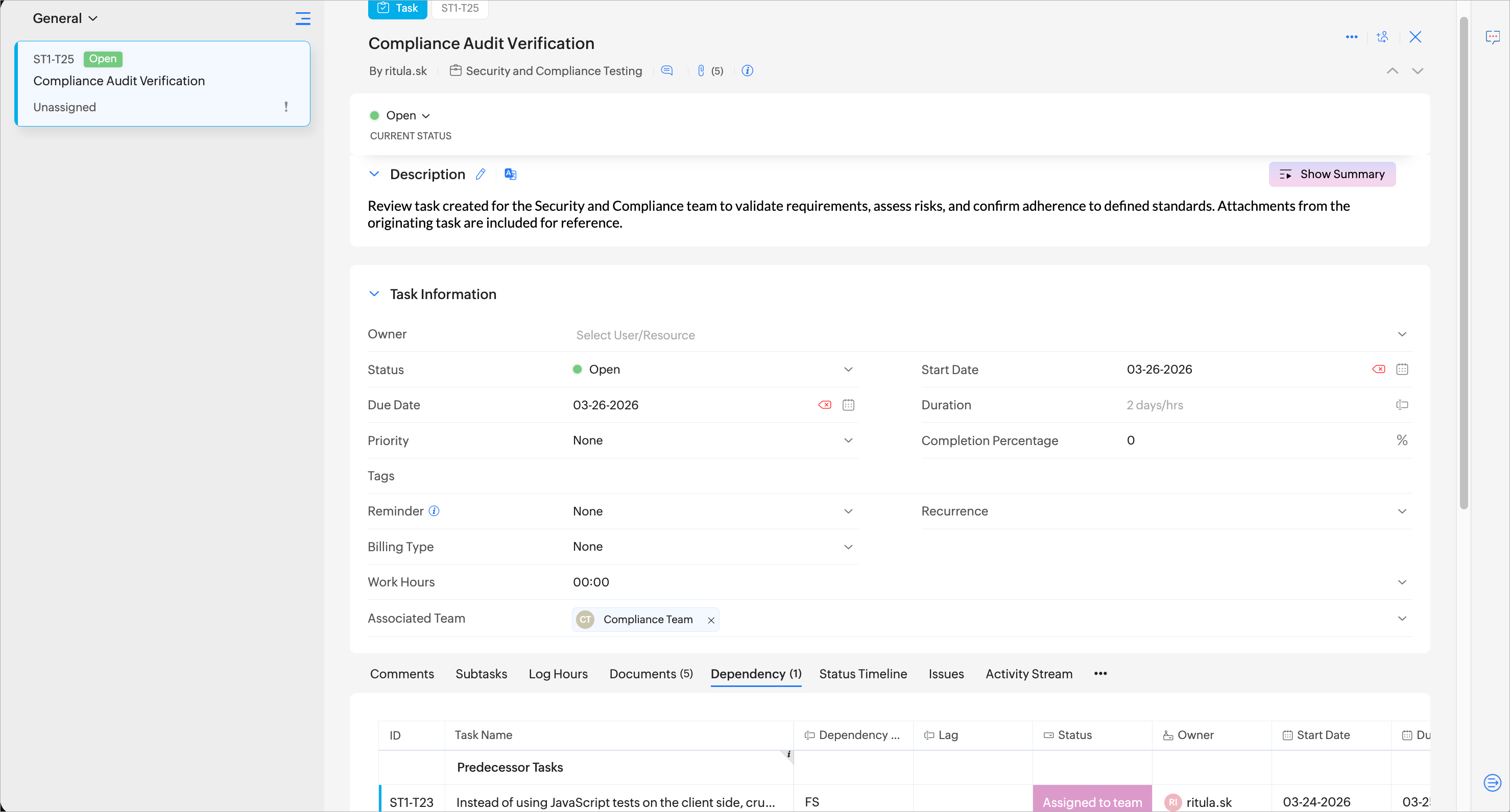Collapse the Description section
This screenshot has width=1510, height=812.
click(x=374, y=174)
